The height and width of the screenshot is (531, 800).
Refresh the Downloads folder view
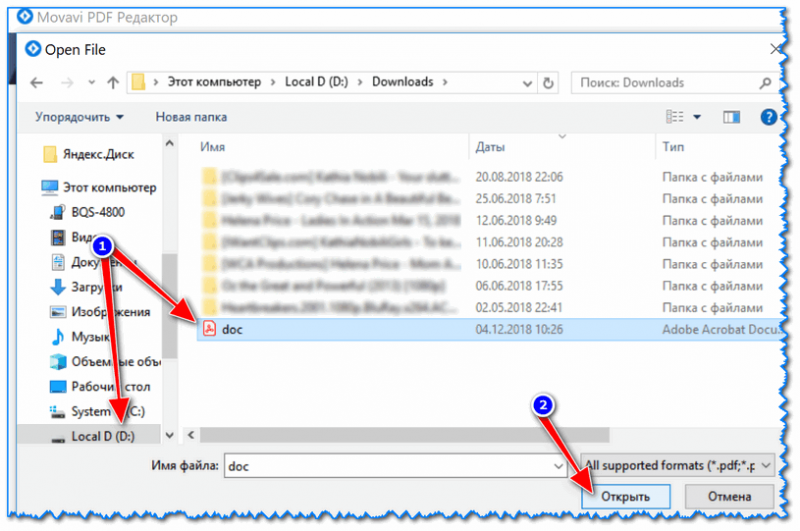click(548, 83)
